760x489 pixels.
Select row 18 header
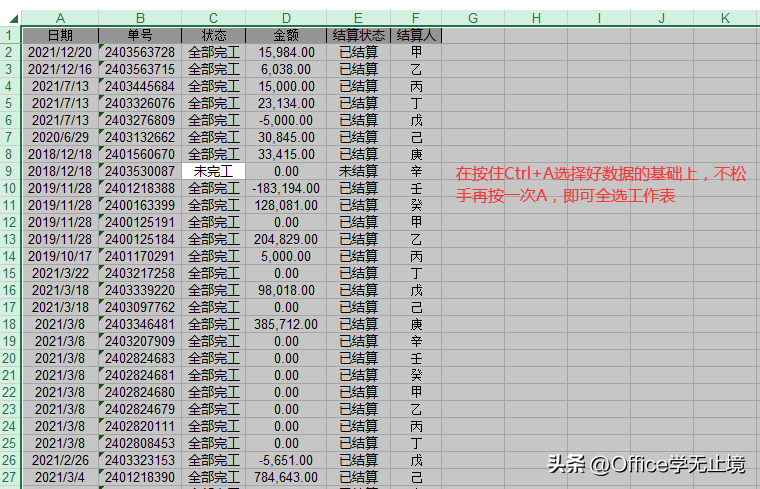pyautogui.click(x=9, y=324)
